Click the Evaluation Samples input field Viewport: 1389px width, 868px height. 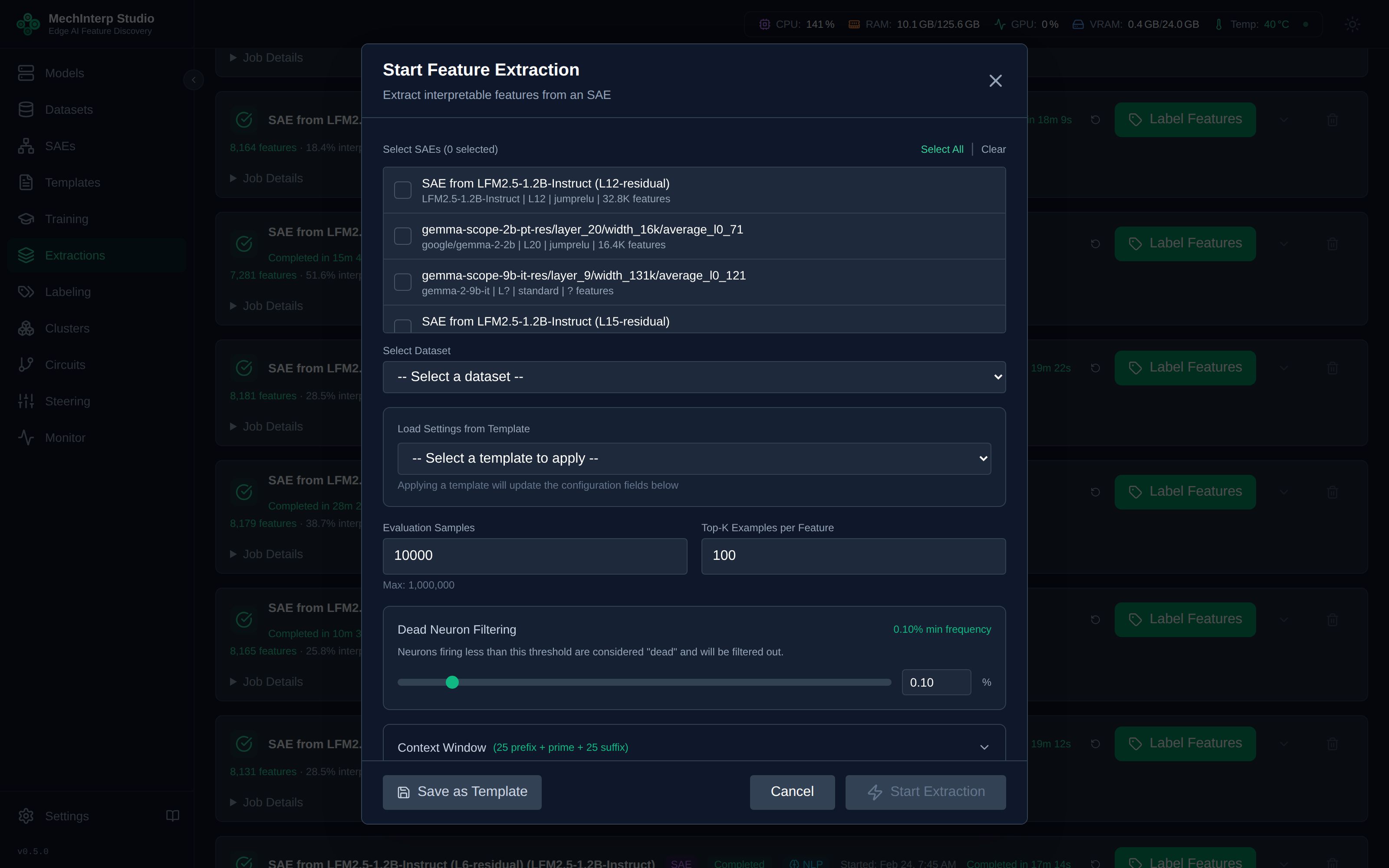[x=535, y=556]
